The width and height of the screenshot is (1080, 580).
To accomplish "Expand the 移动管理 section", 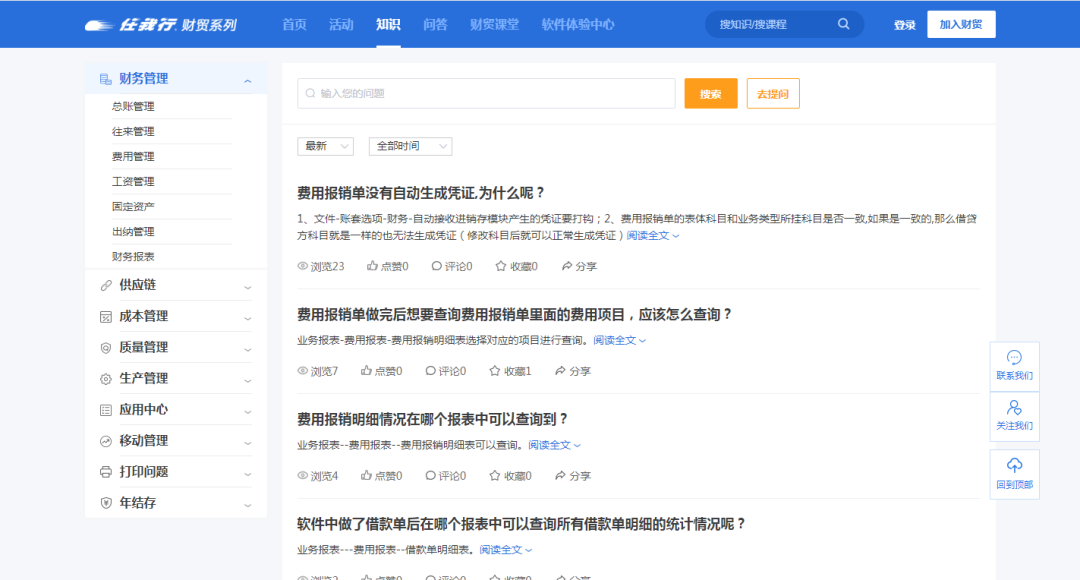I will click(249, 440).
